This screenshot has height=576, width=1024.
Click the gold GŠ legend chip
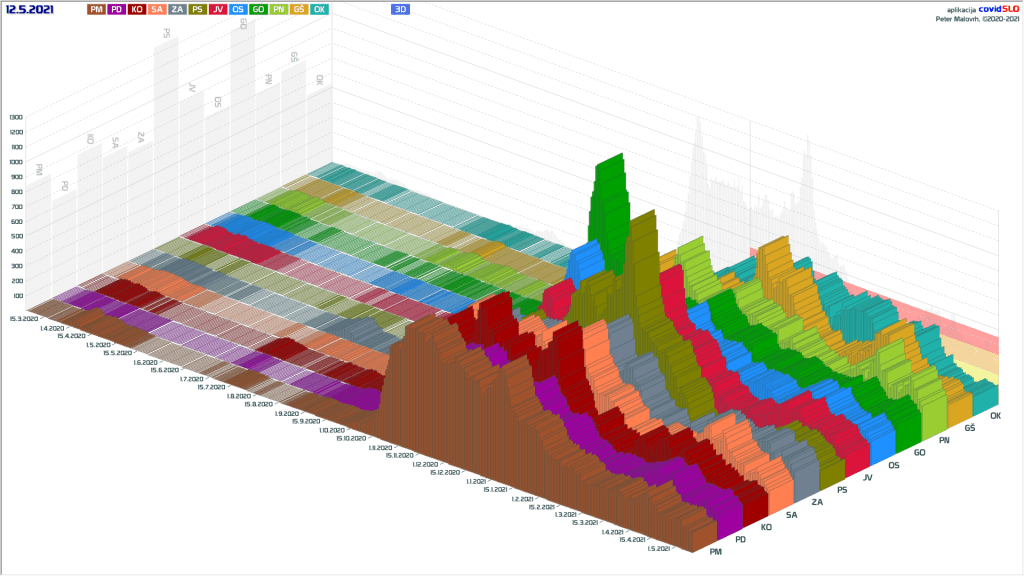point(299,9)
